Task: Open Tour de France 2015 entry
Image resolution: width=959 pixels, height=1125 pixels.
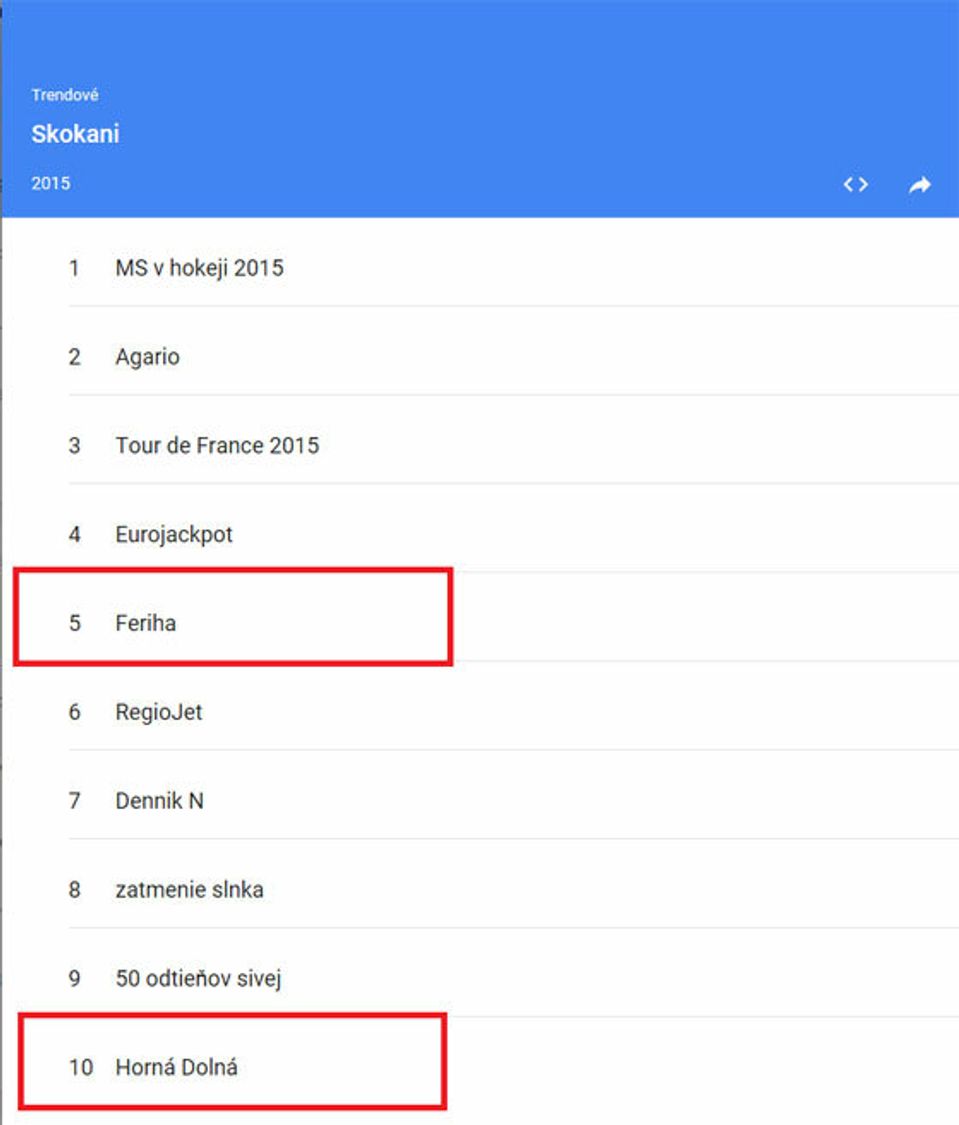Action: click(217, 445)
